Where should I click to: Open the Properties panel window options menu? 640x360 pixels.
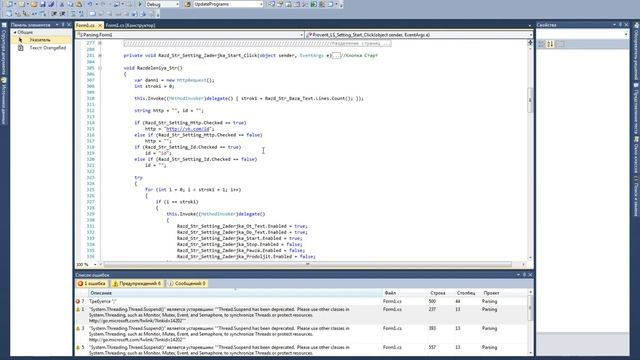pyautogui.click(x=614, y=25)
